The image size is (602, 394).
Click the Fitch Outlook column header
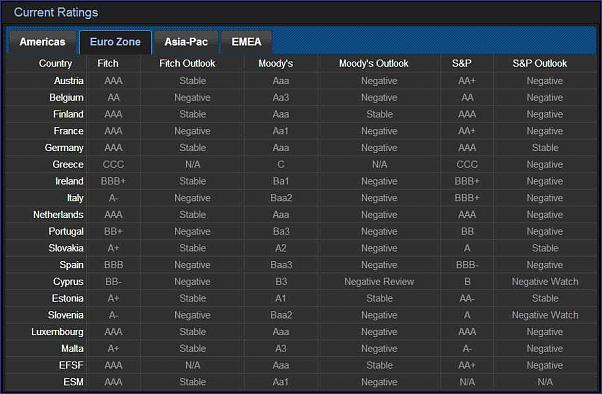coord(187,64)
